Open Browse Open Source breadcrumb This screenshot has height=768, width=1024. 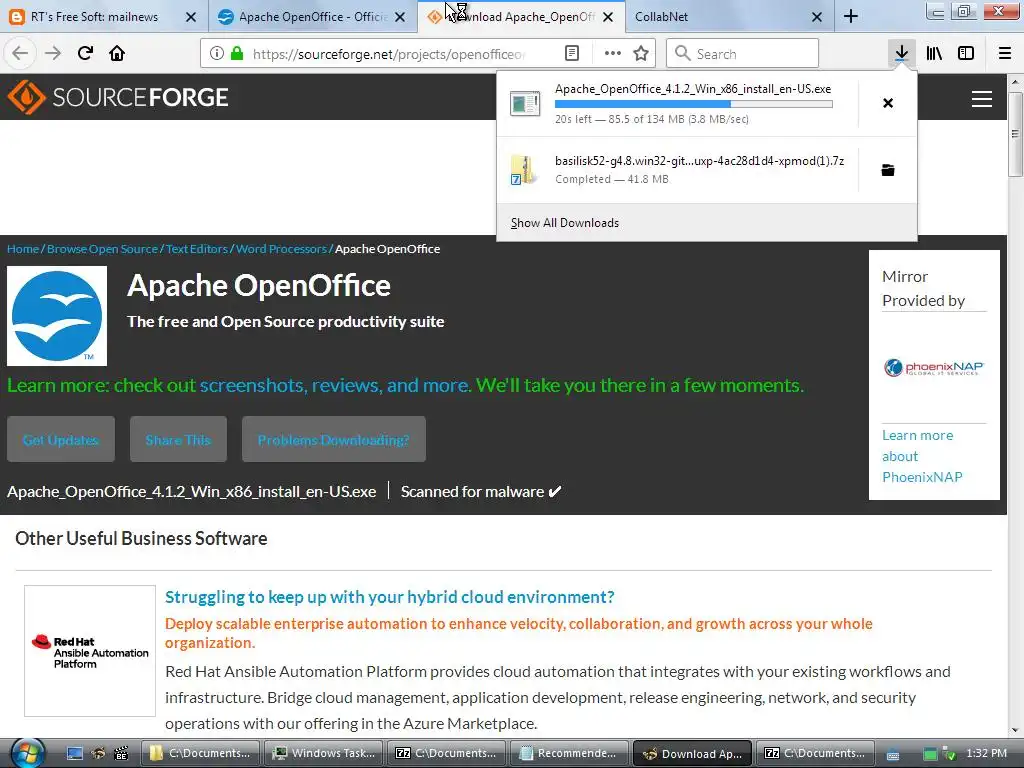click(x=103, y=249)
